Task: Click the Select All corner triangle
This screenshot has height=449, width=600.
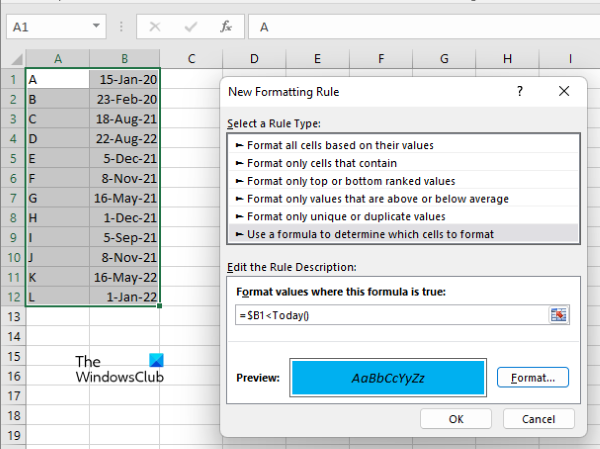Action: 13,59
